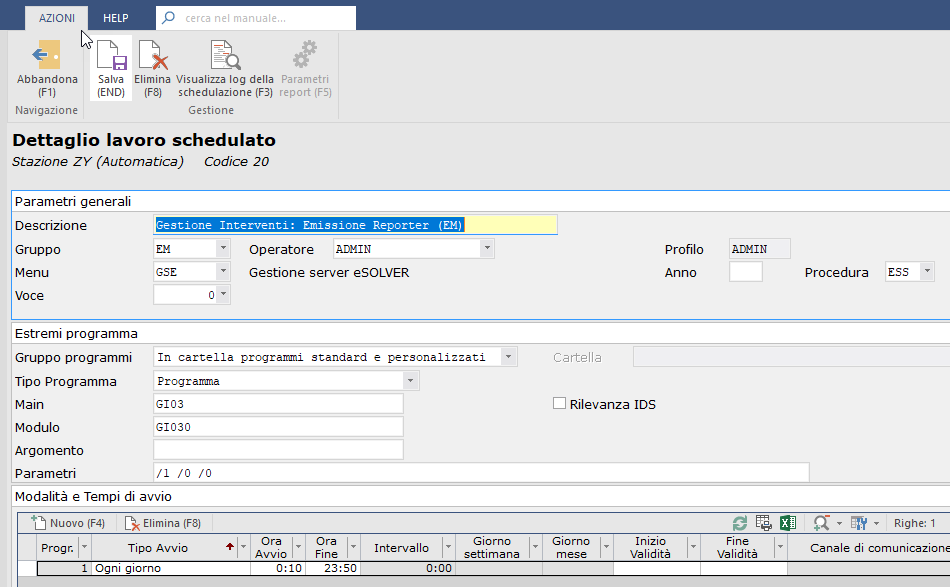Export the grid to Excel
The height and width of the screenshot is (587, 950).
click(787, 523)
